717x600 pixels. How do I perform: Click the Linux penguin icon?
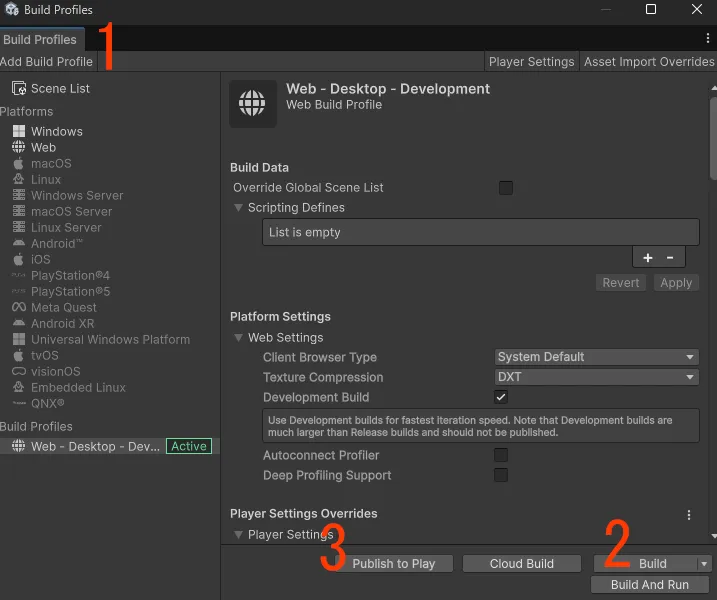point(18,179)
